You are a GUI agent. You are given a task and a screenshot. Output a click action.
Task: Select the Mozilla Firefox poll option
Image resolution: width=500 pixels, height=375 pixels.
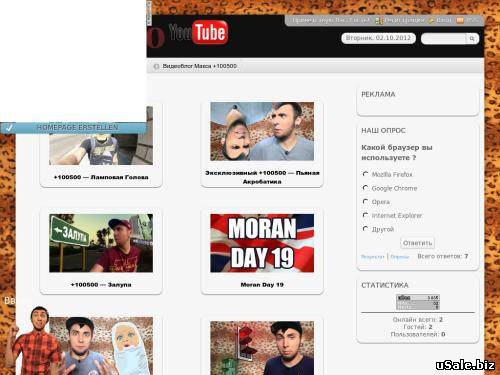click(x=365, y=174)
